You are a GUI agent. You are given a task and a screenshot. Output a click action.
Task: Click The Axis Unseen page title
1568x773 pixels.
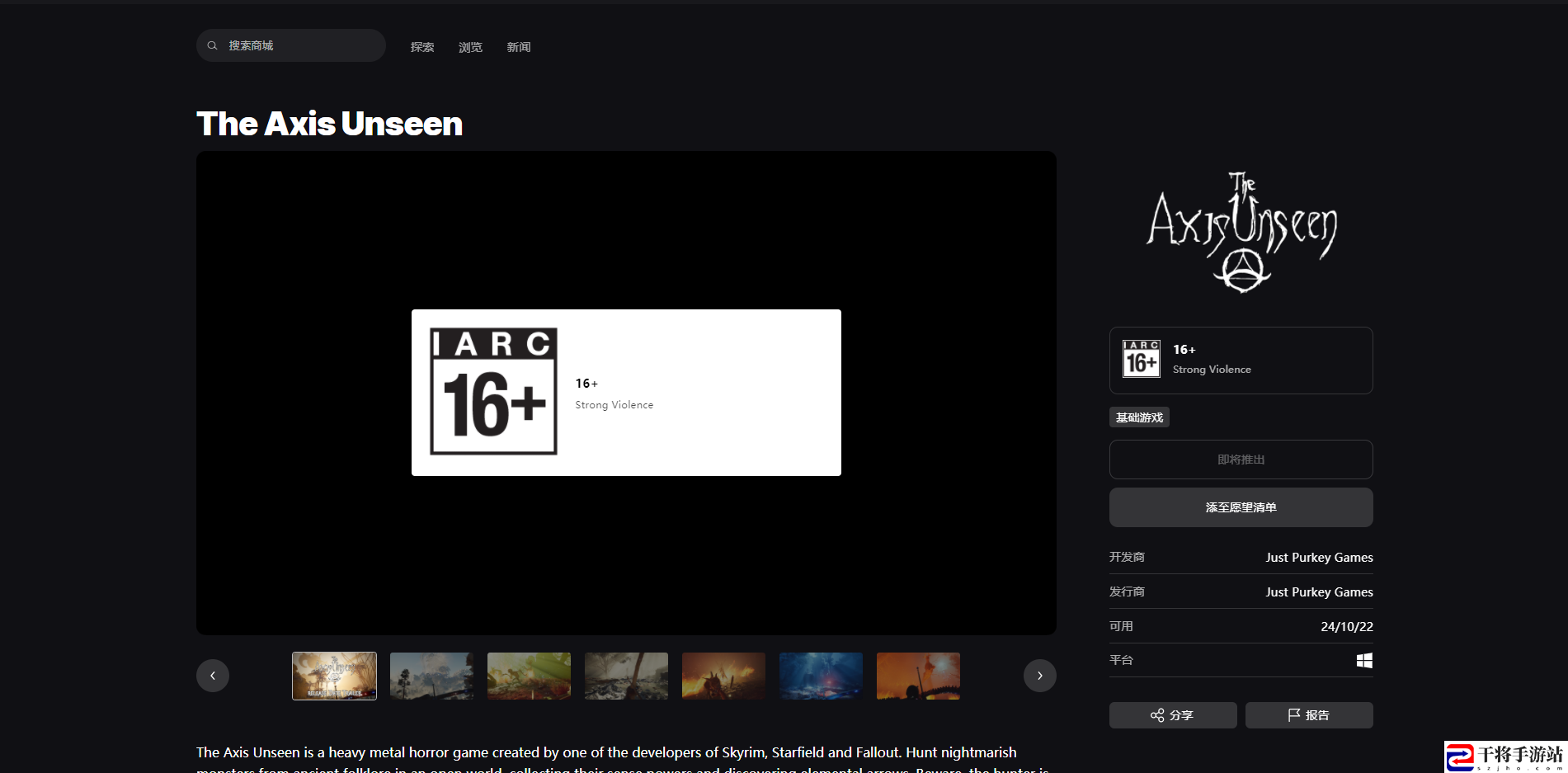[x=329, y=124]
